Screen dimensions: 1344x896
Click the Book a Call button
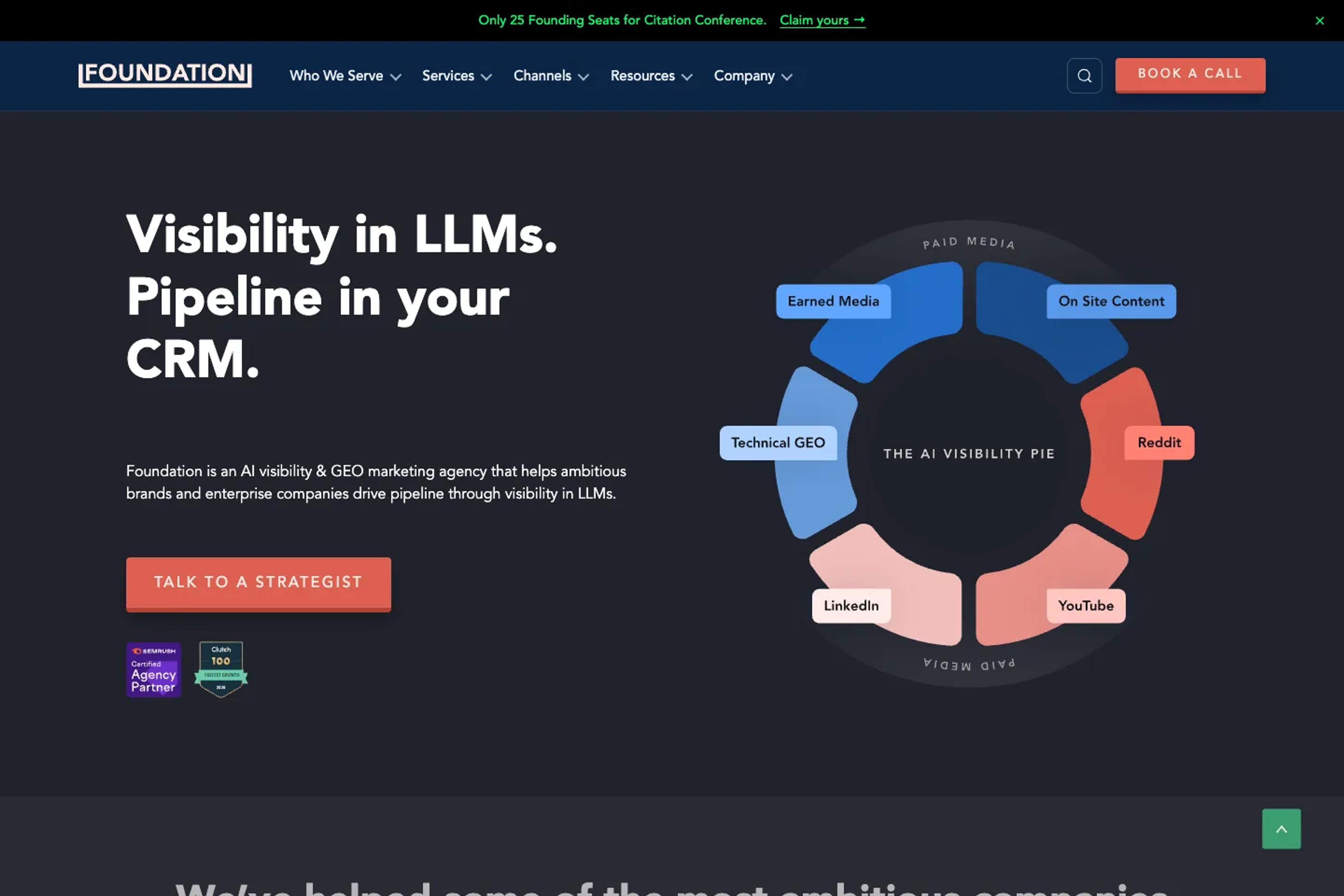tap(1190, 75)
